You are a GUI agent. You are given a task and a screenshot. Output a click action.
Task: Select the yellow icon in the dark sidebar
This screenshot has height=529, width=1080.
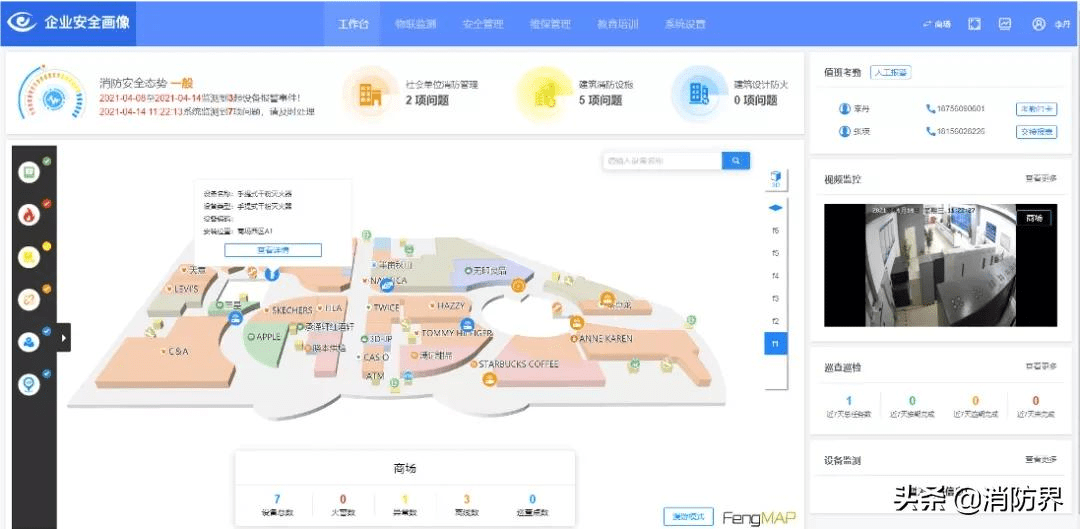coord(29,257)
